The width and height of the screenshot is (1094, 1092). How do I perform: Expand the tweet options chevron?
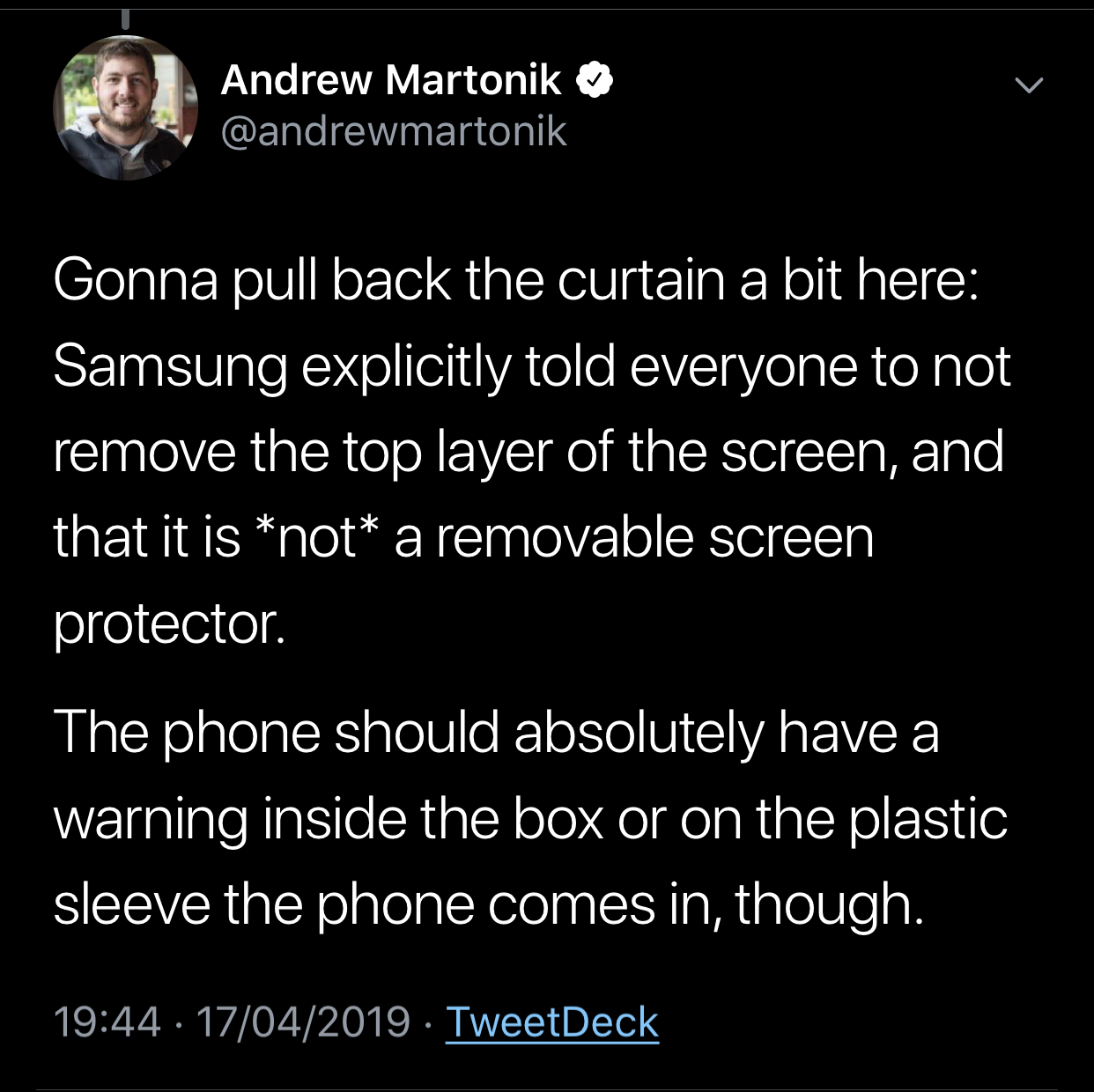pyautogui.click(x=1028, y=85)
